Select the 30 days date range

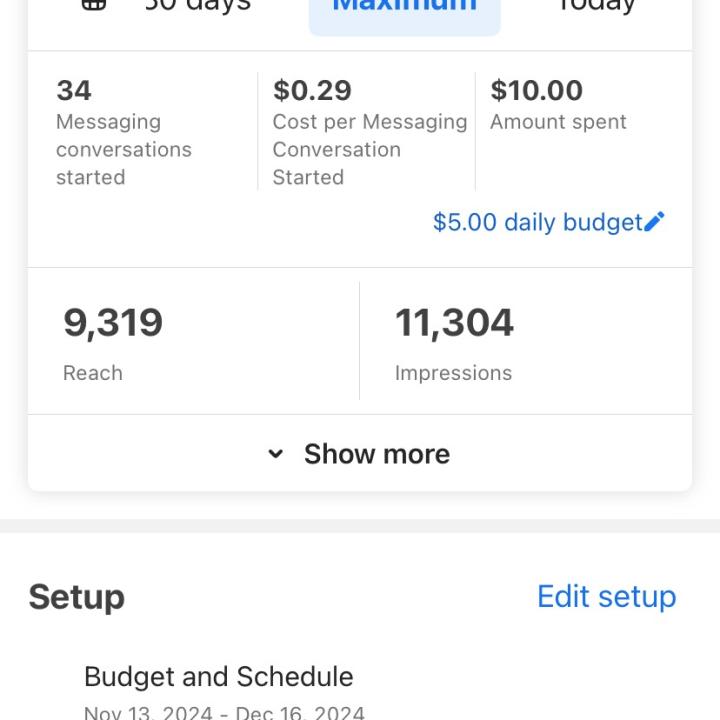click(198, 6)
